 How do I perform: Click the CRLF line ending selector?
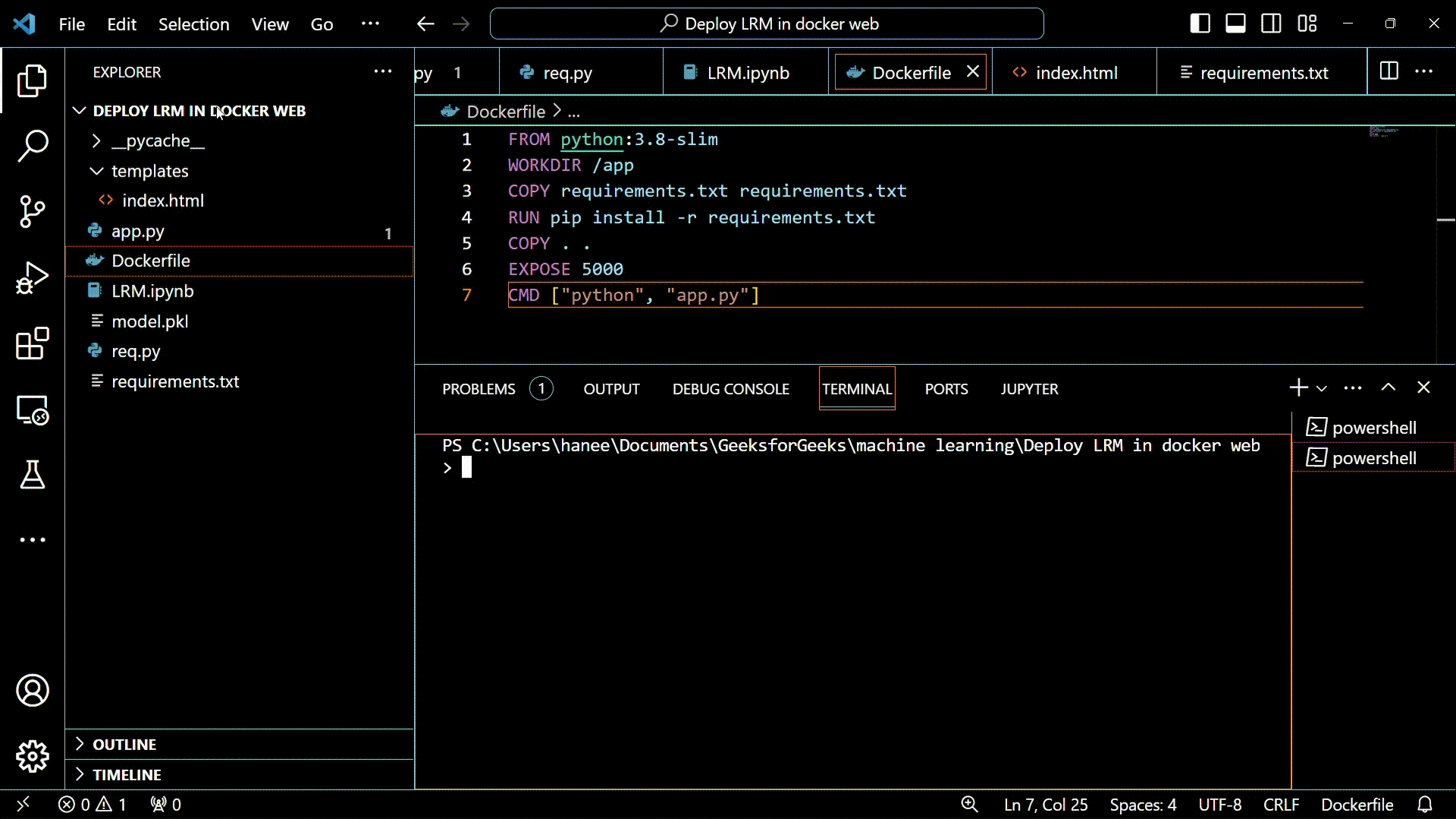1281,805
